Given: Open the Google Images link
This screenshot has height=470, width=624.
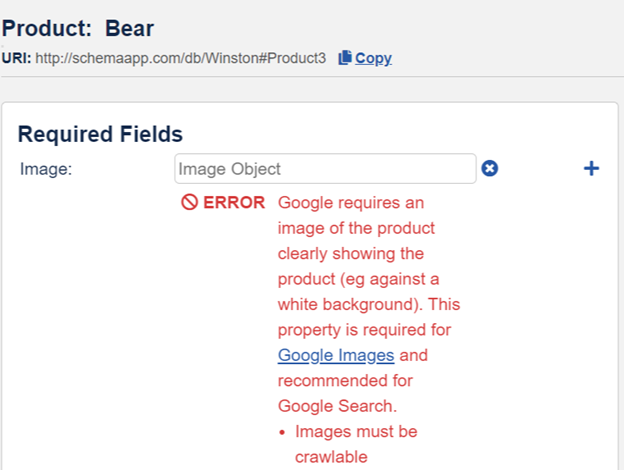Looking at the screenshot, I should 336,355.
